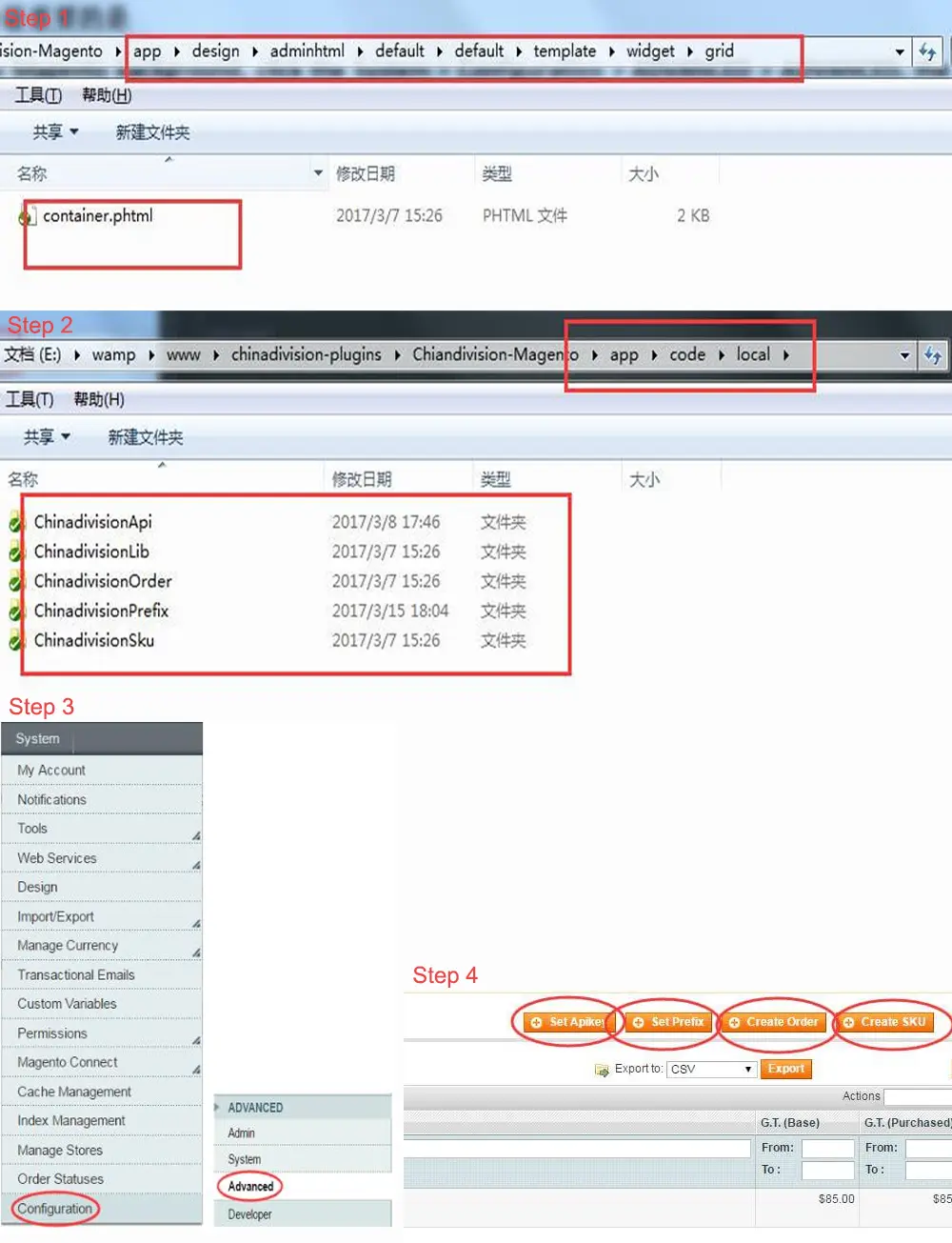Click the G.T. (Base) From input field

[827, 1148]
